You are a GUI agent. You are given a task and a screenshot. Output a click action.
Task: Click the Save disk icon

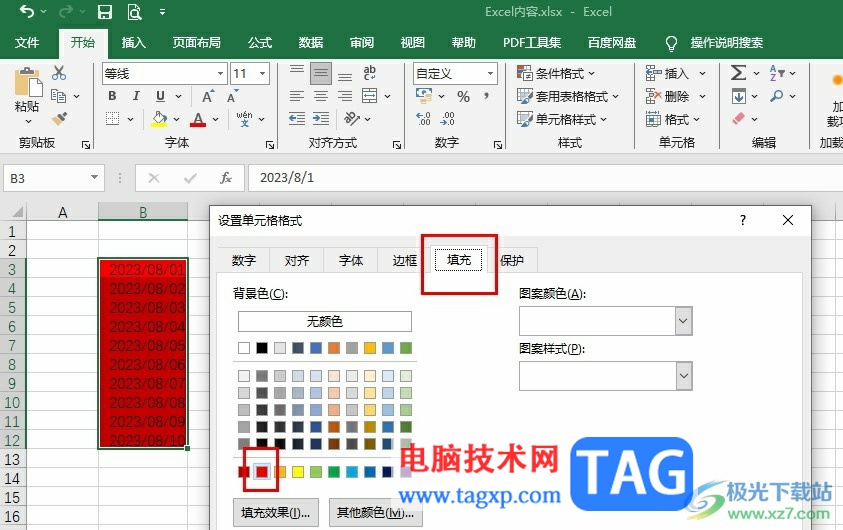pos(105,12)
